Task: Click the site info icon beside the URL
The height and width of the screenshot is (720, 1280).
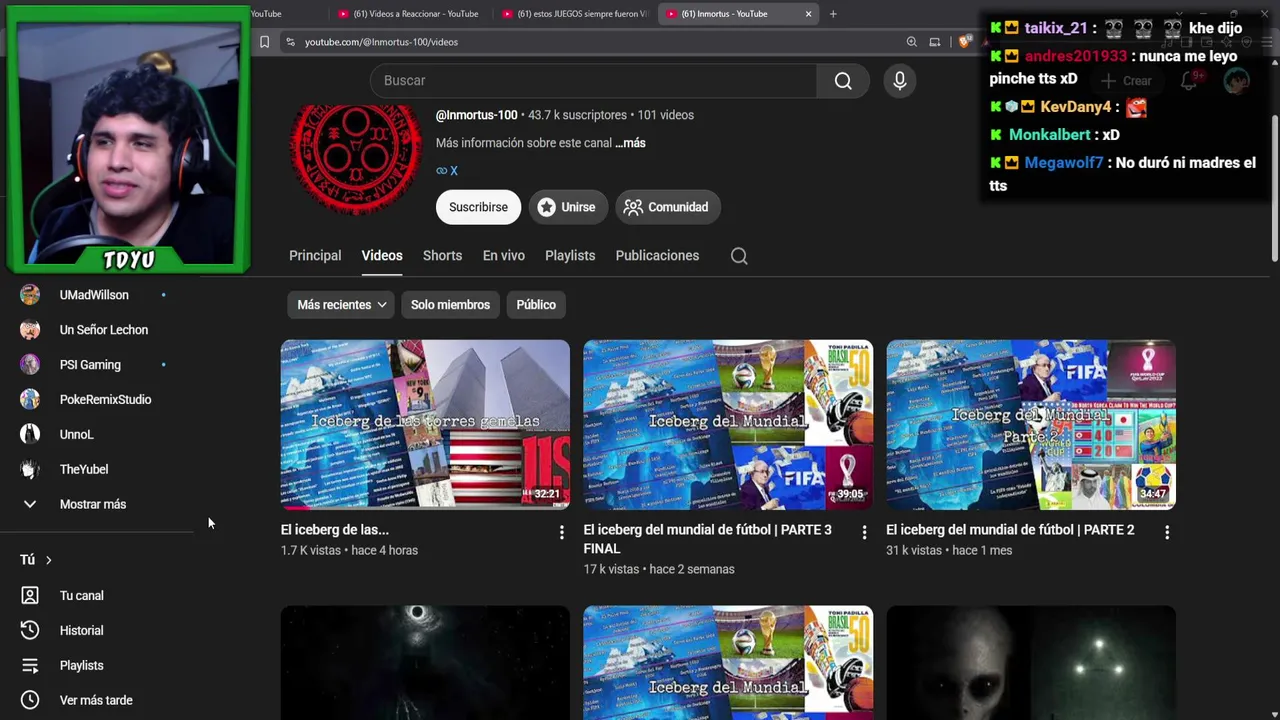Action: click(290, 42)
